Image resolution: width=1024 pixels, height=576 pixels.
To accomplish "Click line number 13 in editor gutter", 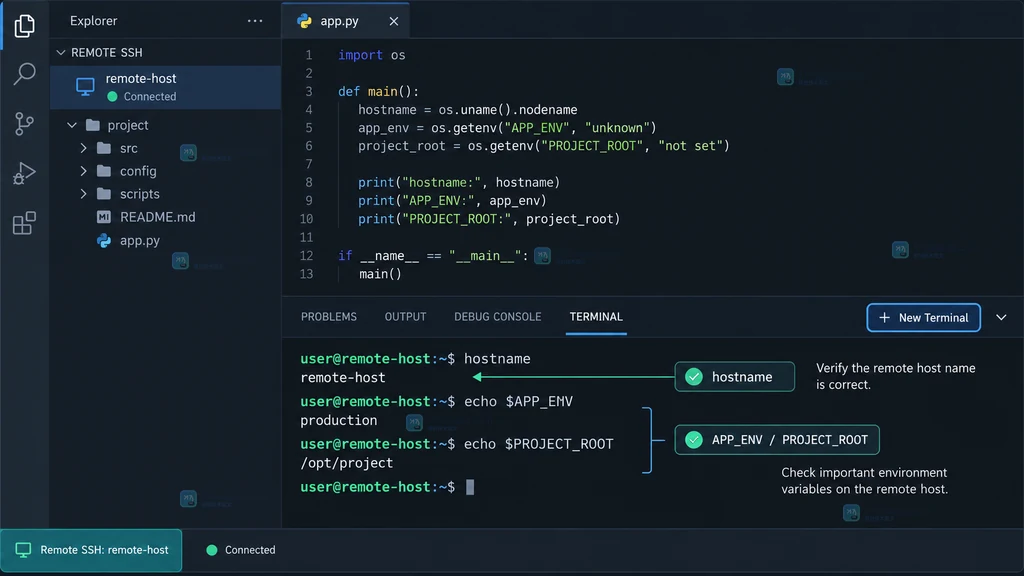I will point(306,274).
